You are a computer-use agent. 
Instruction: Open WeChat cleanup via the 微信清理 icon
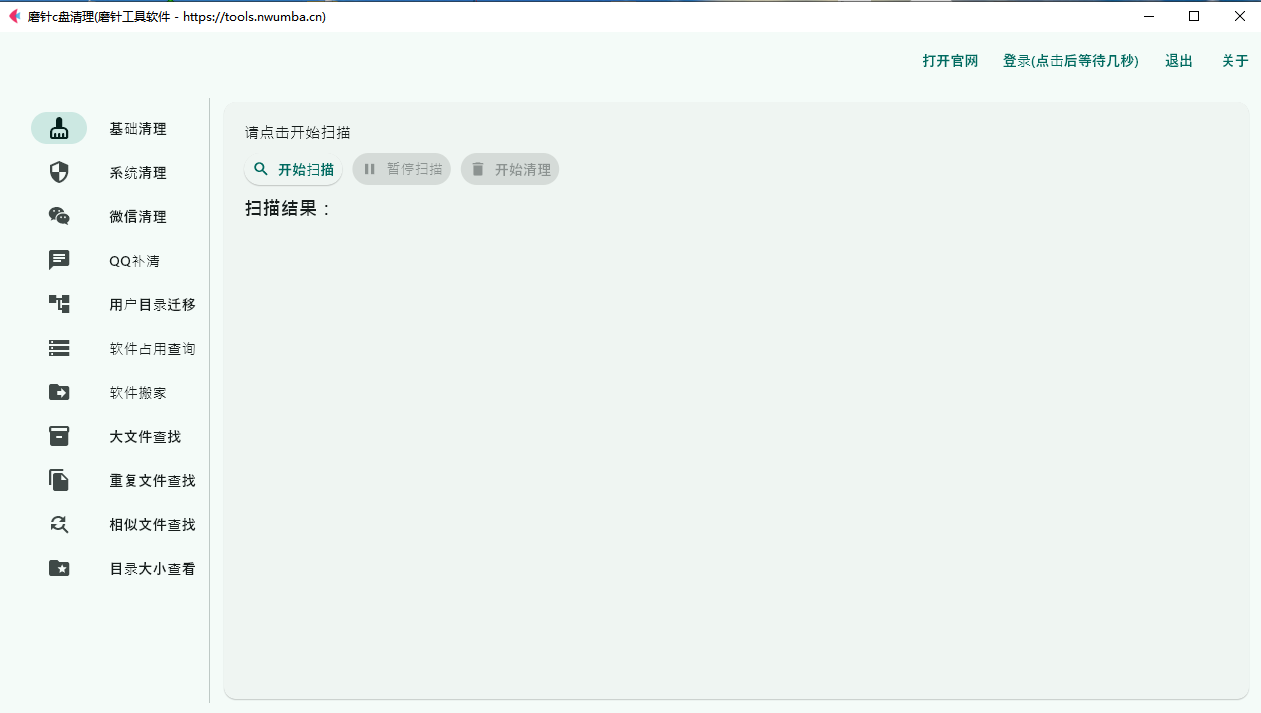click(x=58, y=216)
